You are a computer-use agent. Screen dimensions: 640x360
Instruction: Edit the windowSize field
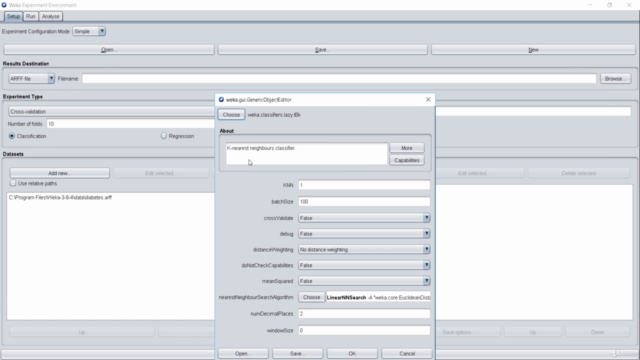pos(364,330)
